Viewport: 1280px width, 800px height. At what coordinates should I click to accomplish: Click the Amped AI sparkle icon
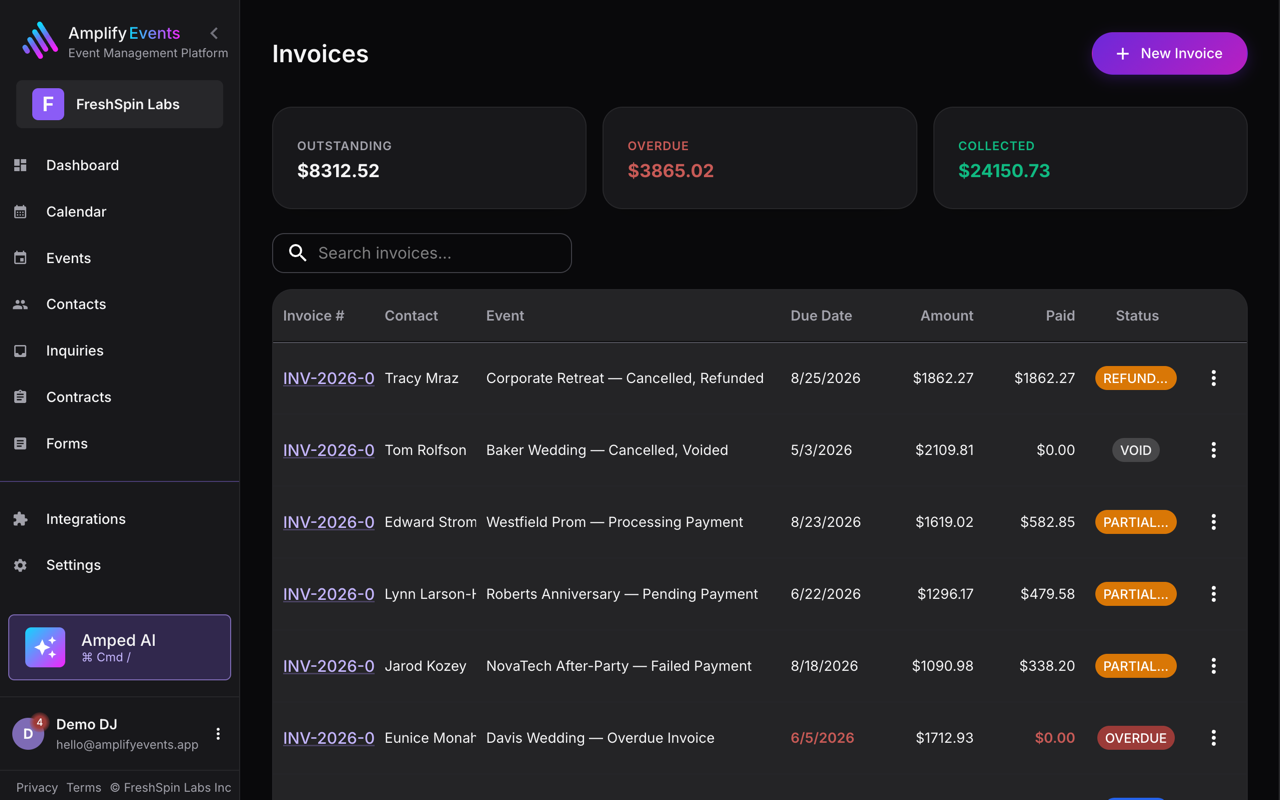click(x=45, y=647)
